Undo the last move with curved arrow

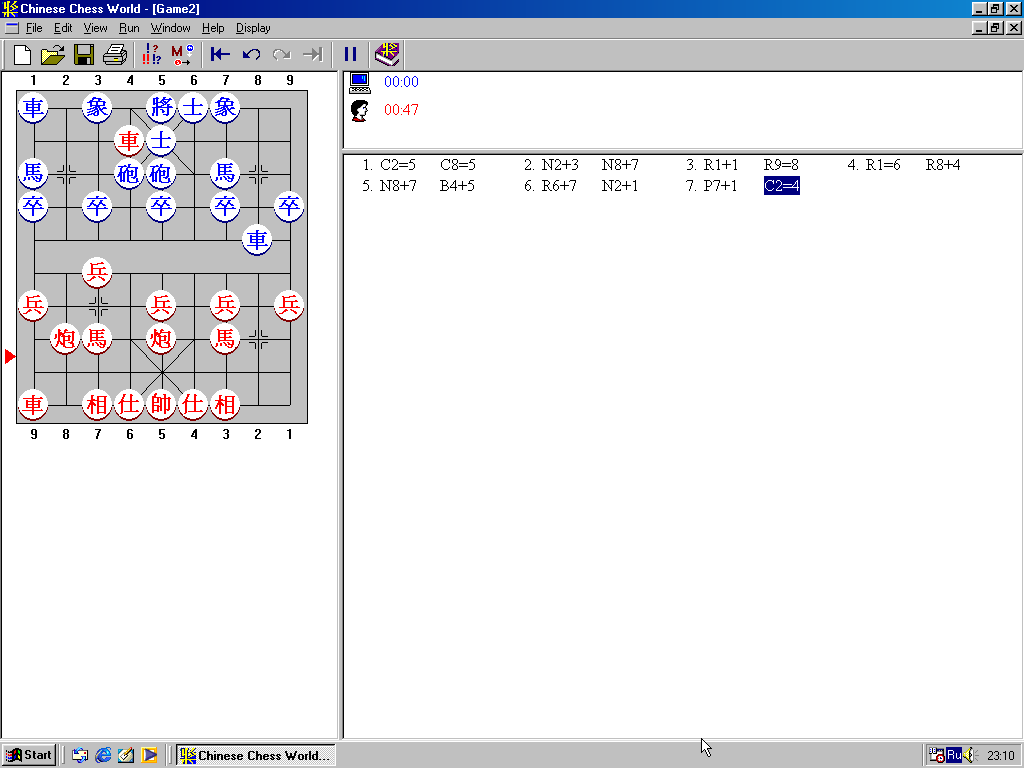point(251,54)
